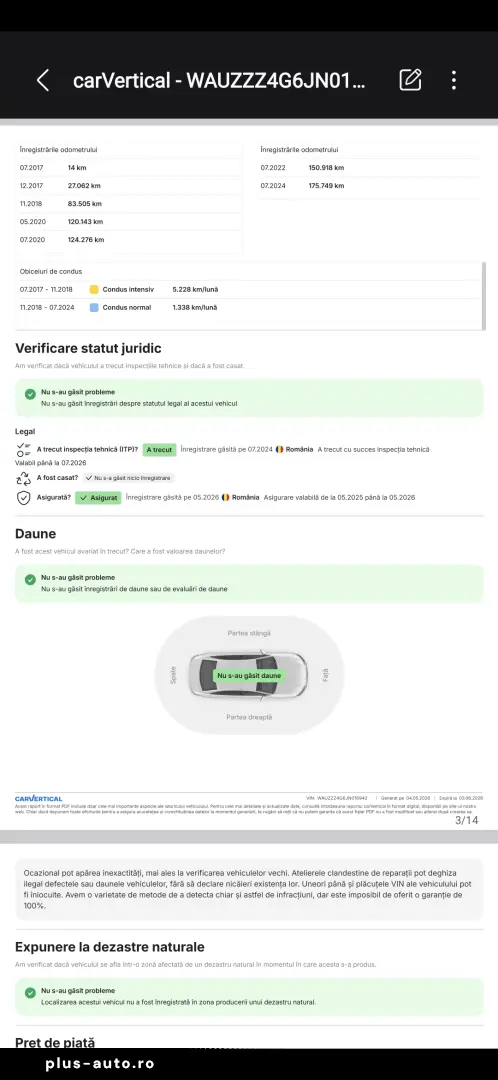Click the checklist icon beside A trecut inspecția tehnică
This screenshot has width=498, height=1080.
click(23, 450)
